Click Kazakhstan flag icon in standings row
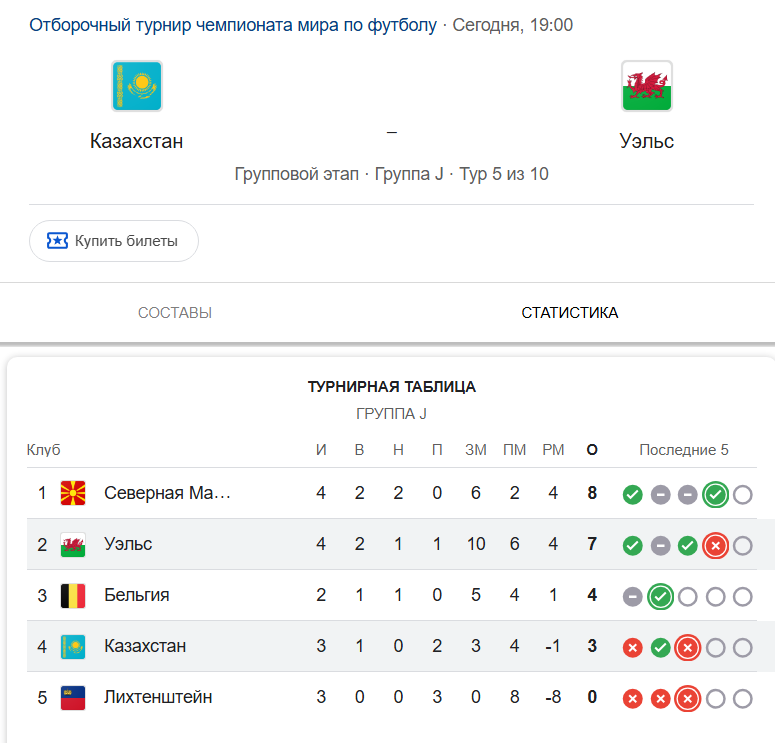Image resolution: width=775 pixels, height=743 pixels. [73, 647]
